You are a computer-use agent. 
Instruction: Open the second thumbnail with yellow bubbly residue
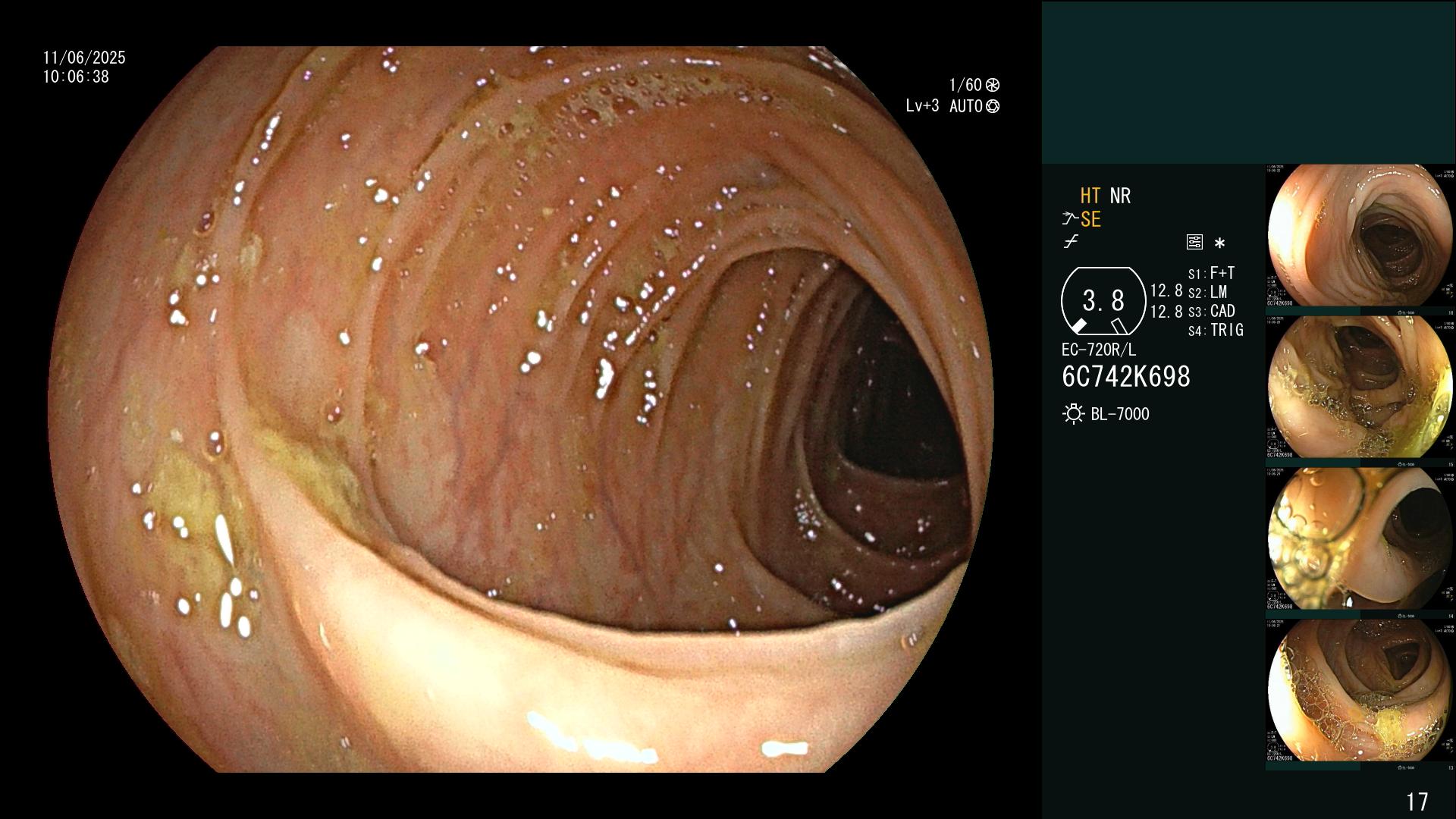tap(1360, 388)
